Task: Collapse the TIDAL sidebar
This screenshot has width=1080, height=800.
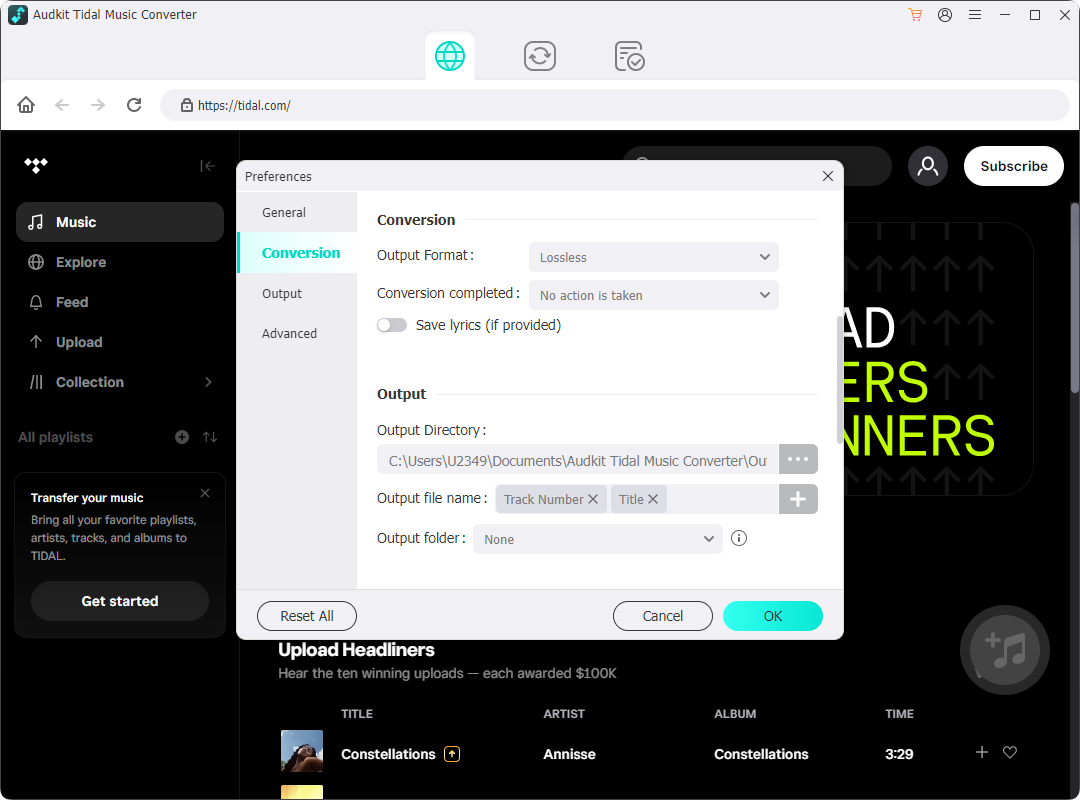Action: click(x=207, y=166)
